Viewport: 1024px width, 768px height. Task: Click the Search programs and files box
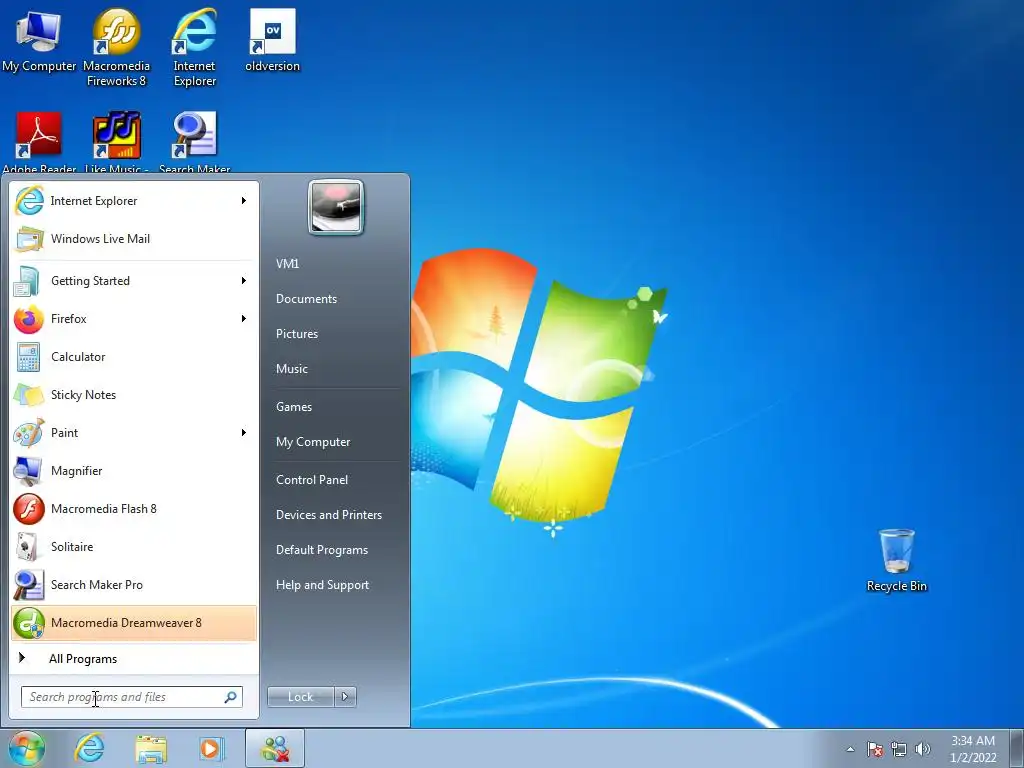click(x=131, y=697)
